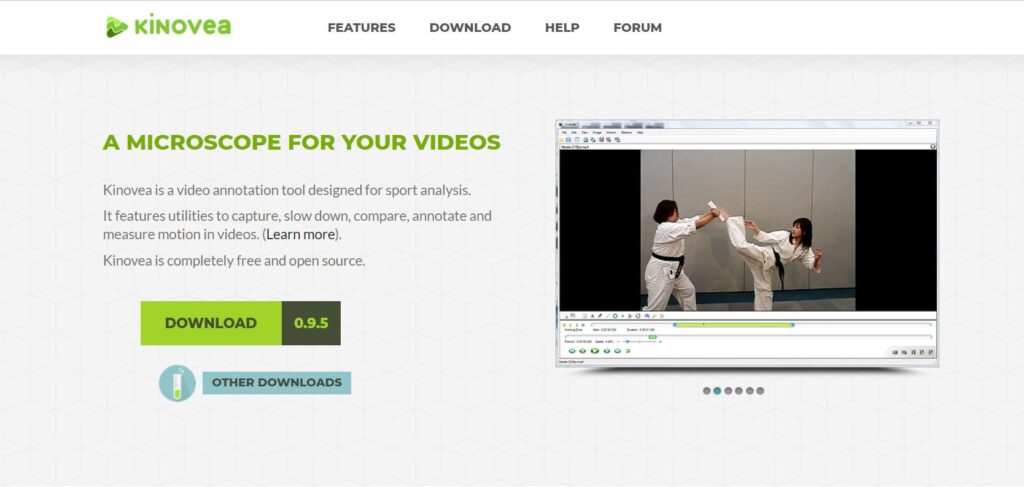Click the test tube icon
Screen dimensions: 1024x487
[177, 383]
